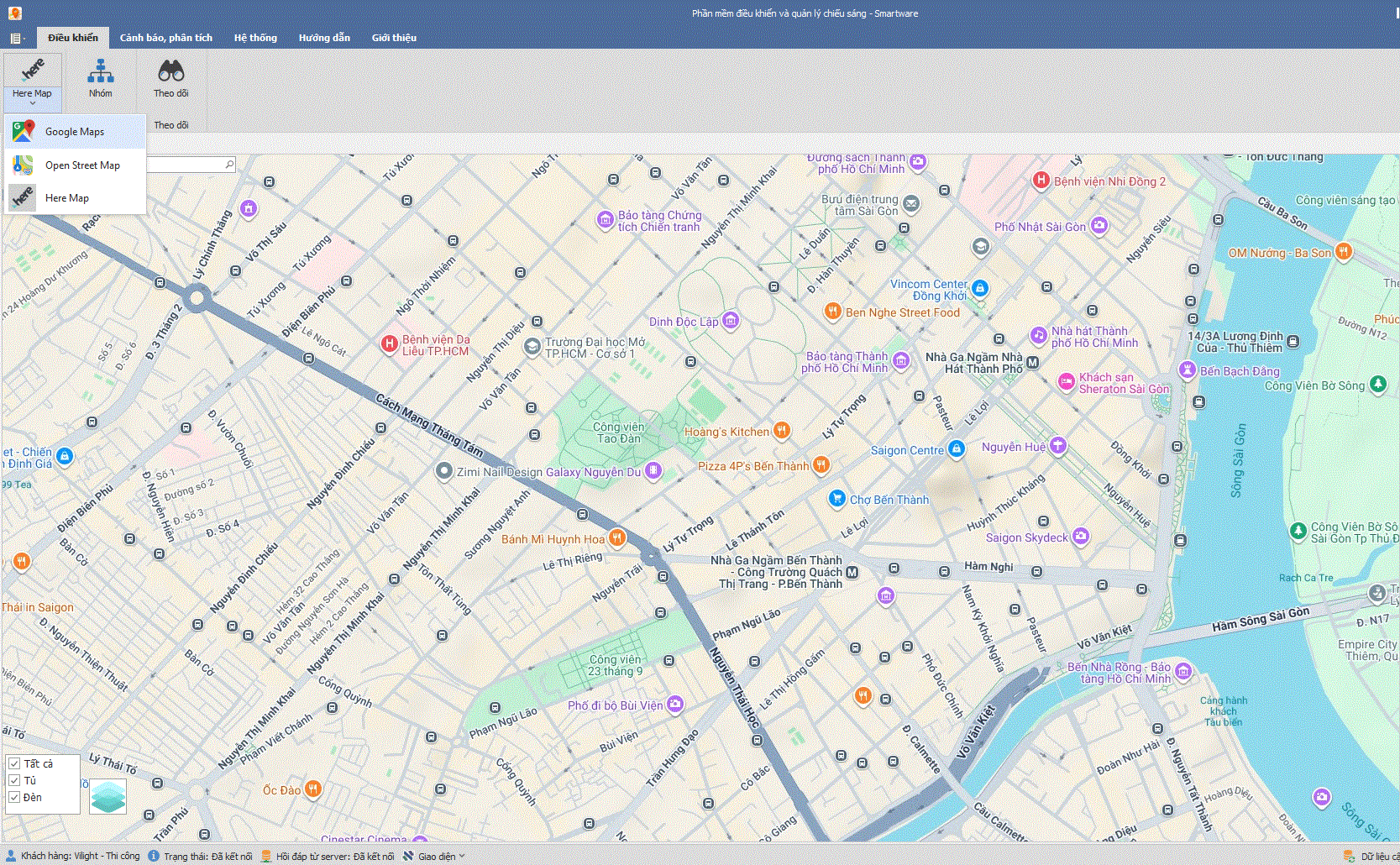Click the Chợ Bến Thành map marker
This screenshot has height=865, width=1400.
pos(836,499)
